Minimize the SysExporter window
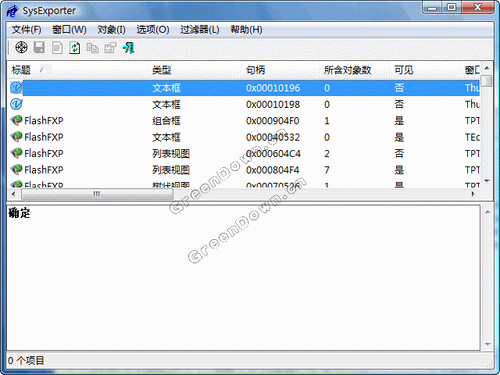This screenshot has width=500, height=375. point(432,7)
